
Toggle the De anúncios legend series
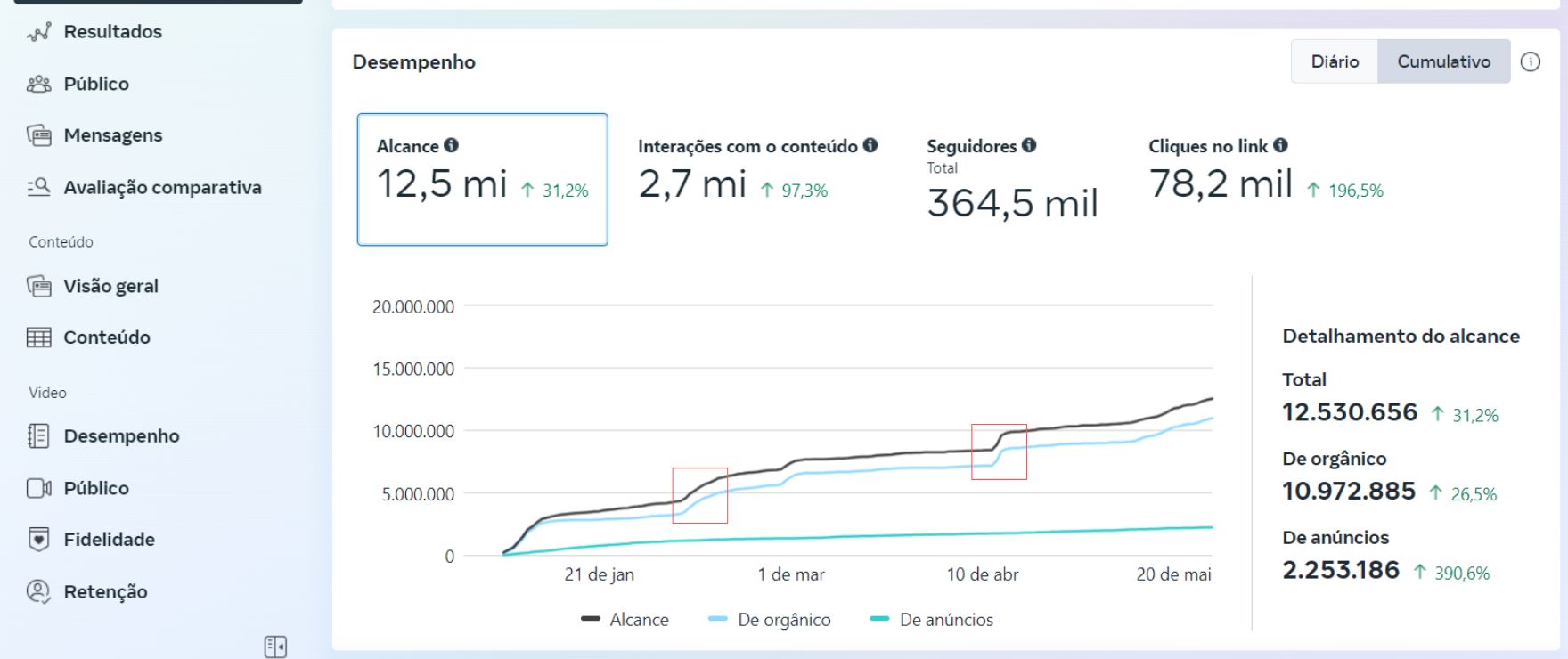[931, 620]
